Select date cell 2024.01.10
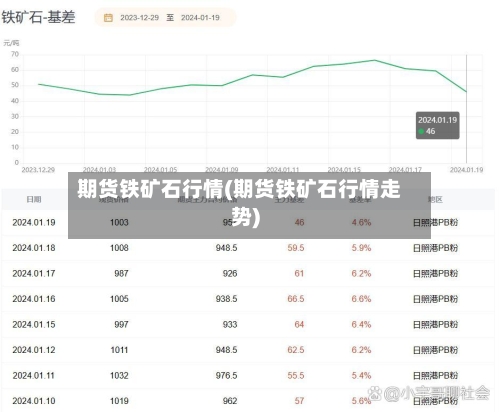The image size is (500, 412). [x=34, y=401]
